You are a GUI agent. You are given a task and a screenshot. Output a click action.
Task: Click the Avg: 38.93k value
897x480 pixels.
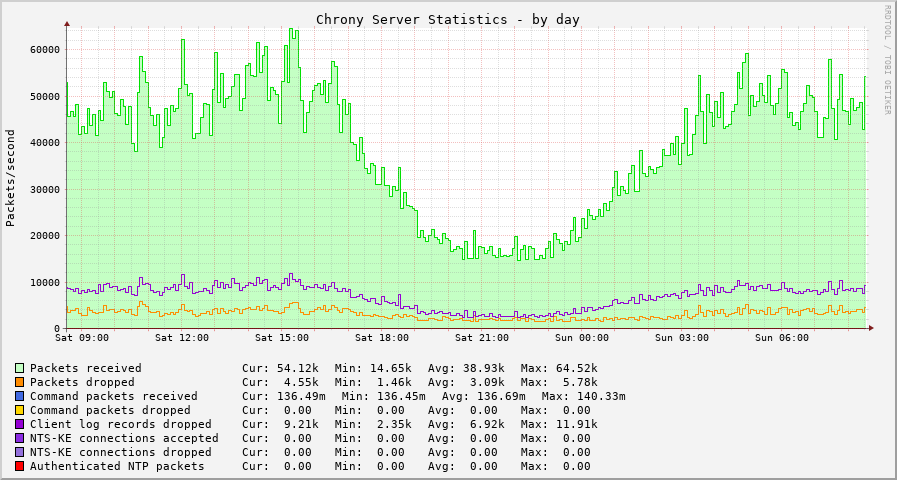pyautogui.click(x=466, y=368)
